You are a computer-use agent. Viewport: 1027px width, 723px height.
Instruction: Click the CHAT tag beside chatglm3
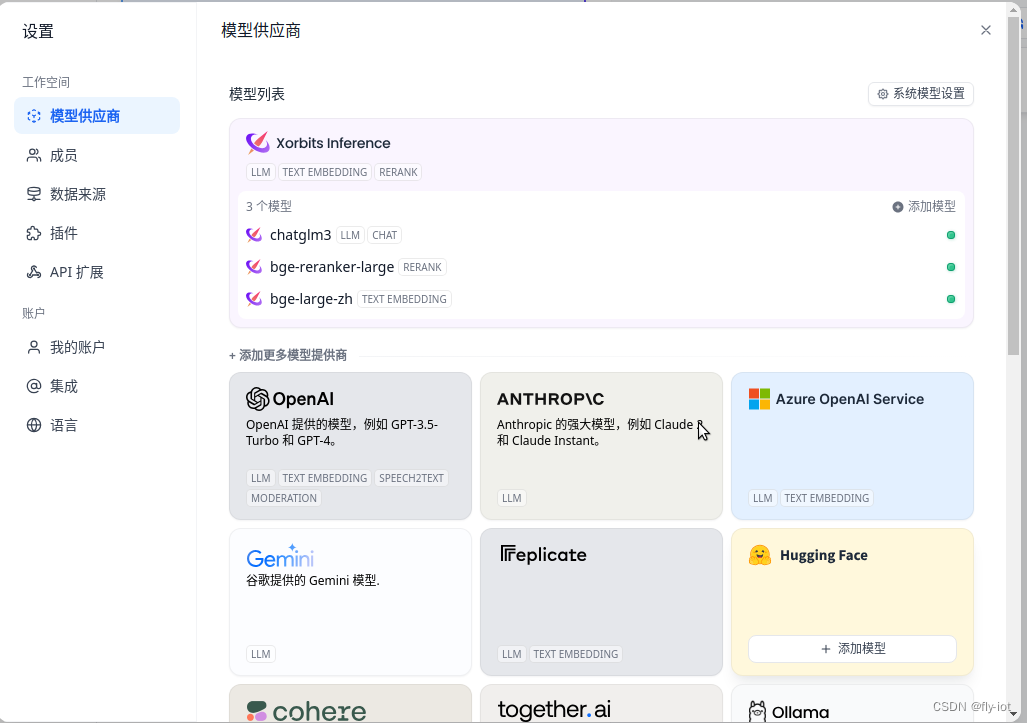click(384, 235)
